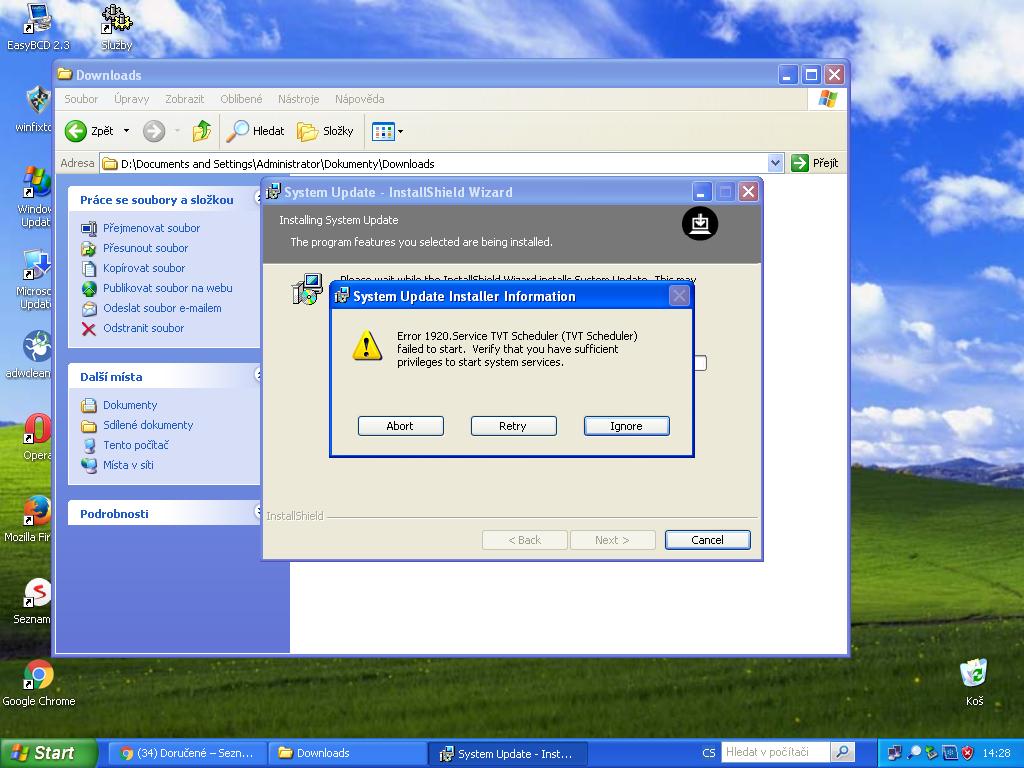The width and height of the screenshot is (1024, 768).
Task: Cancel the InstallShield Wizard installation
Action: tap(707, 540)
